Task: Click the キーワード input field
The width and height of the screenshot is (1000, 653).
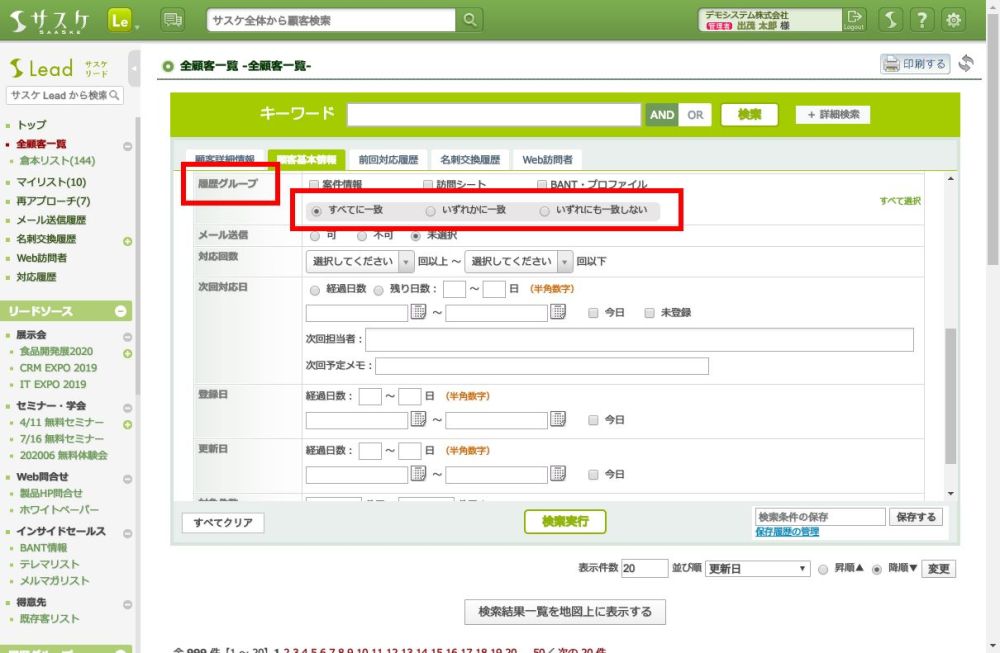Action: [494, 115]
